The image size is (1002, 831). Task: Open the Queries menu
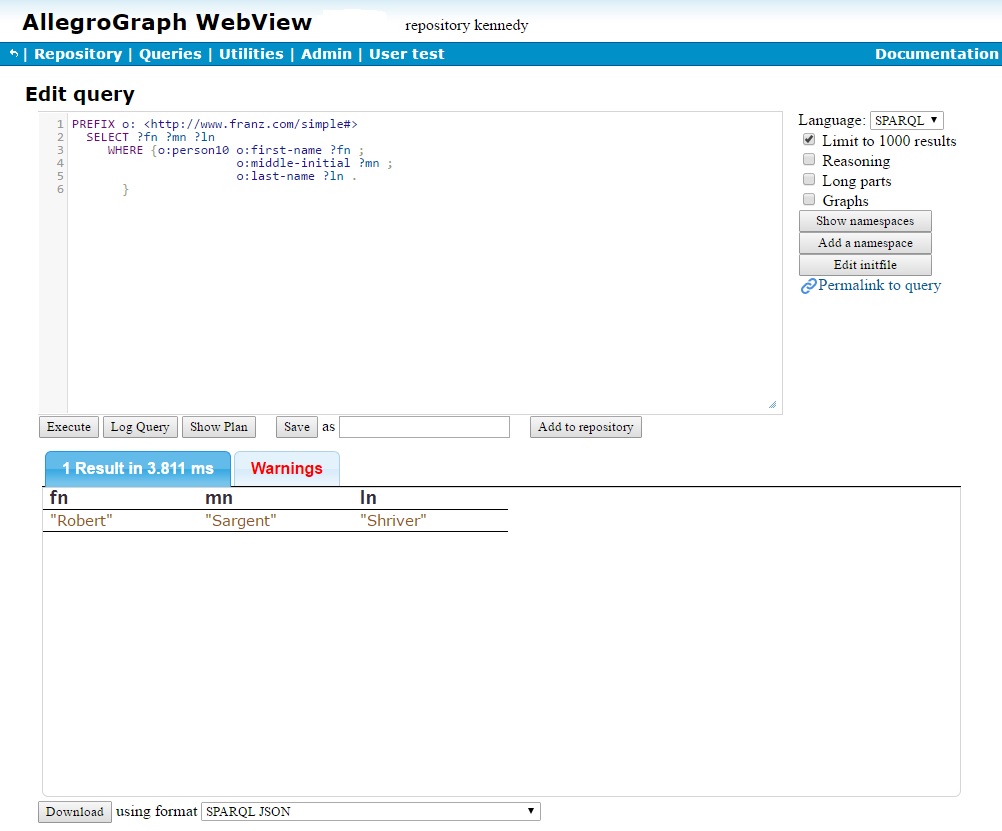coord(170,54)
